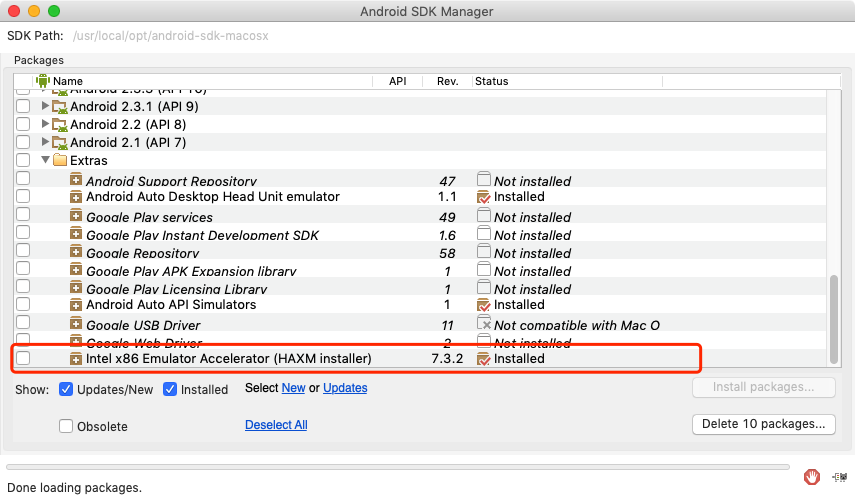The height and width of the screenshot is (500, 855).
Task: Enable the Obsolete checkbox
Action: (x=67, y=426)
